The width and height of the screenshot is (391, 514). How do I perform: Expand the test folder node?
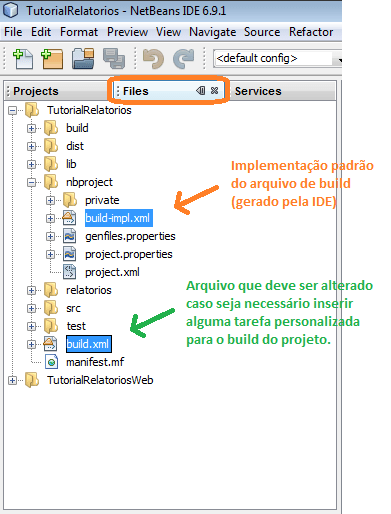tap(31, 326)
